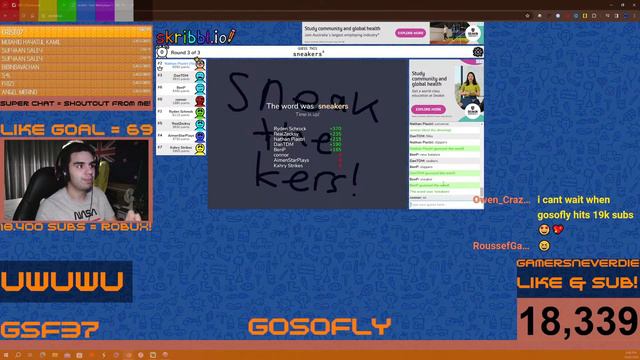Select DanTDM's cyan avatar
Image resolution: width=640 pixels, height=360 pixels.
200,76
